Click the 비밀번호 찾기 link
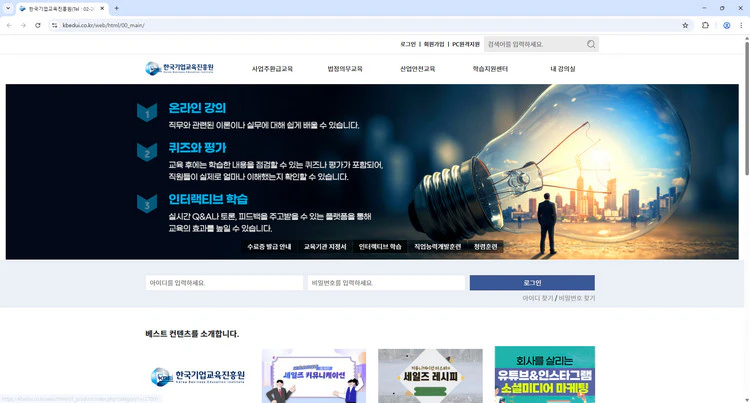Image resolution: width=750 pixels, height=403 pixels. coord(577,298)
